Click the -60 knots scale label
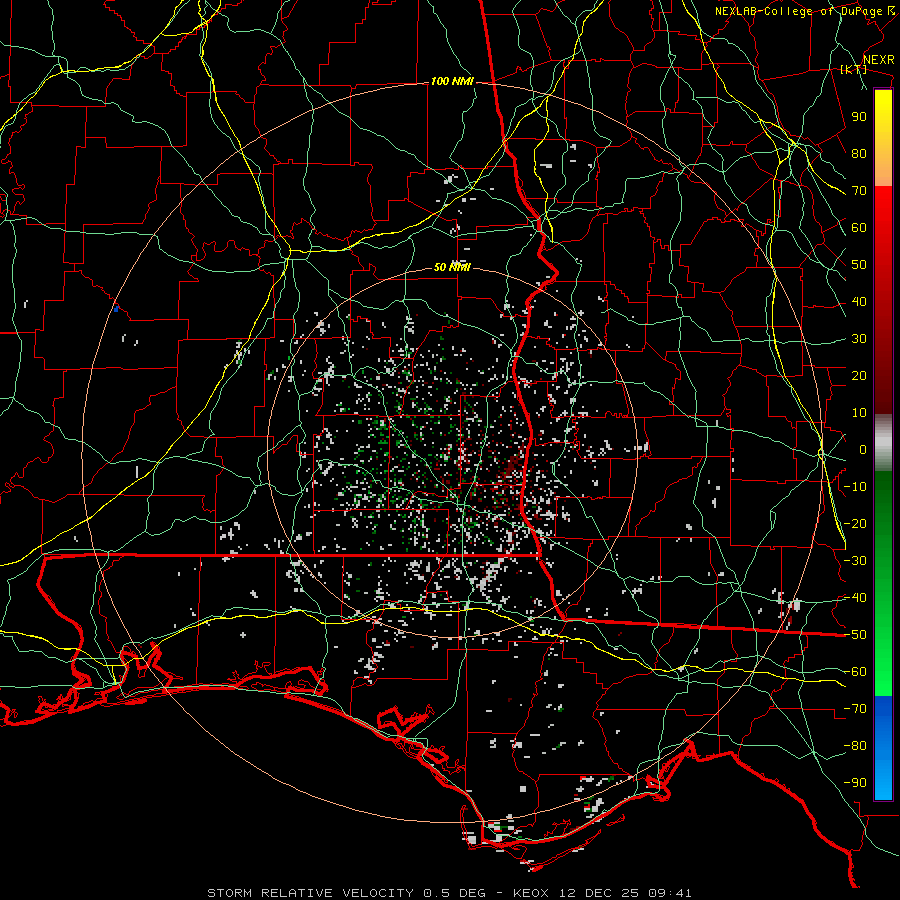 point(855,672)
